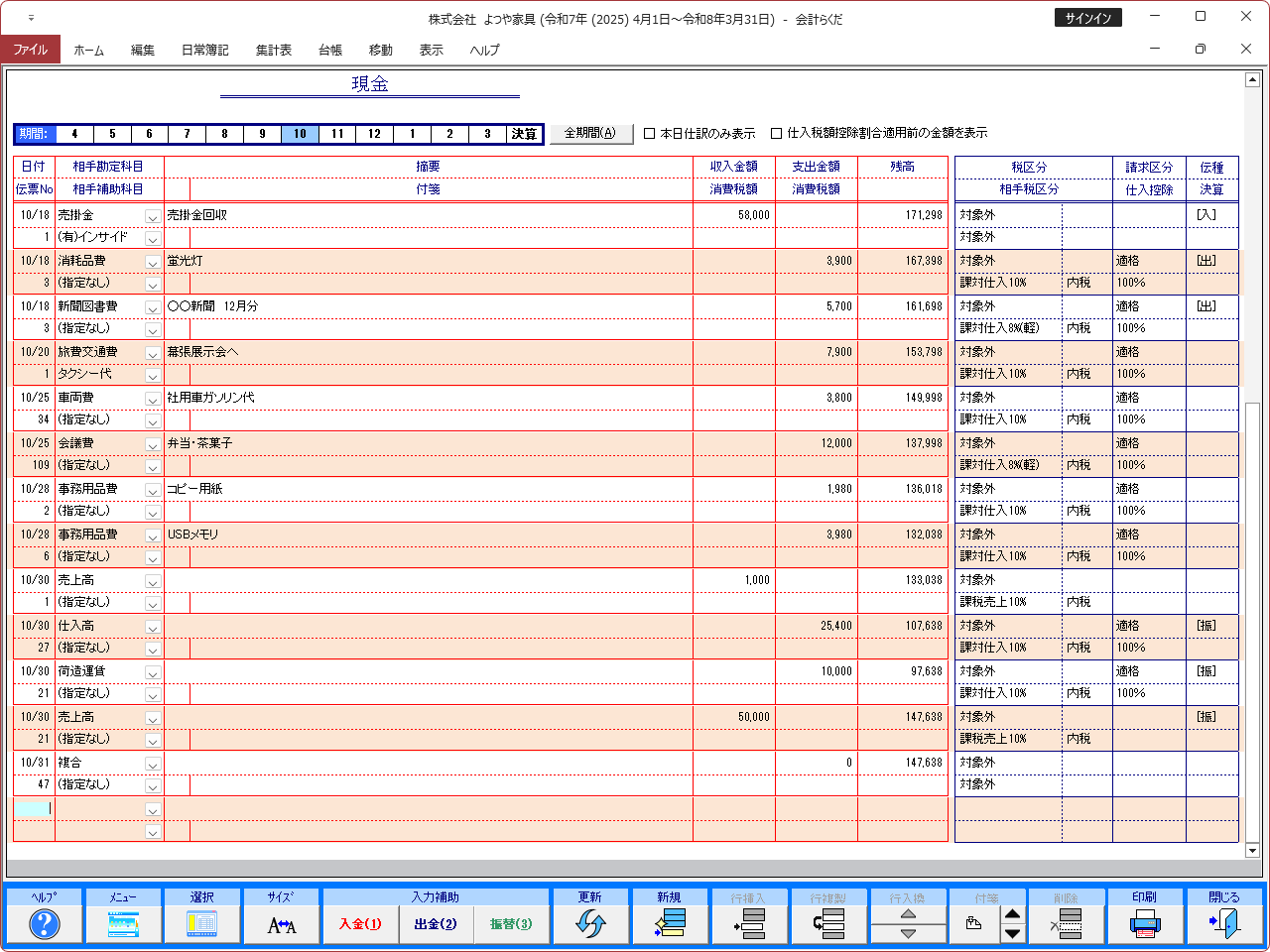Expand the 売掛金 account dropdown
The width and height of the screenshot is (1270, 952).
tap(153, 216)
